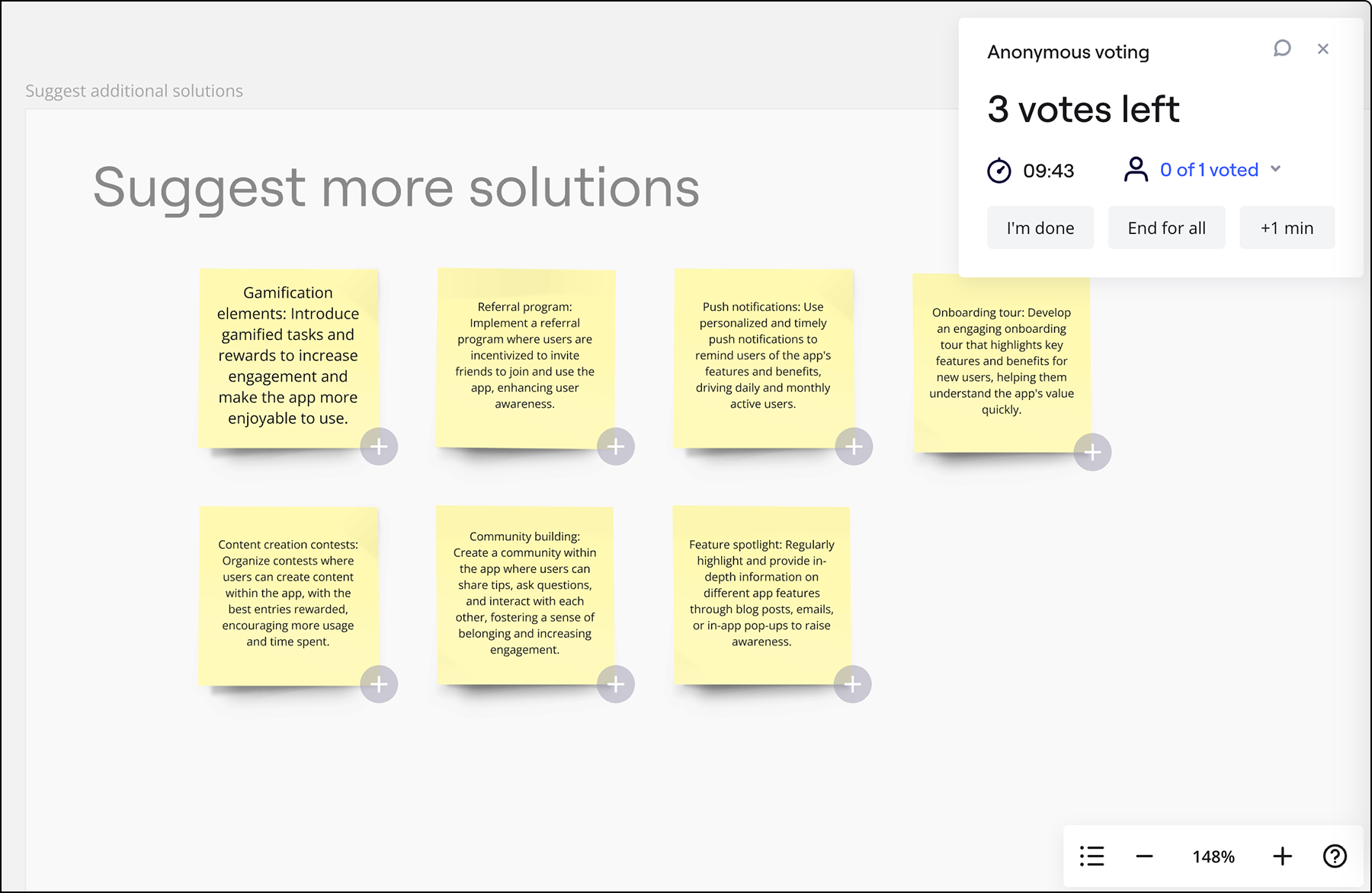1372x893 pixels.
Task: Open the frames list icon
Action: click(1092, 856)
